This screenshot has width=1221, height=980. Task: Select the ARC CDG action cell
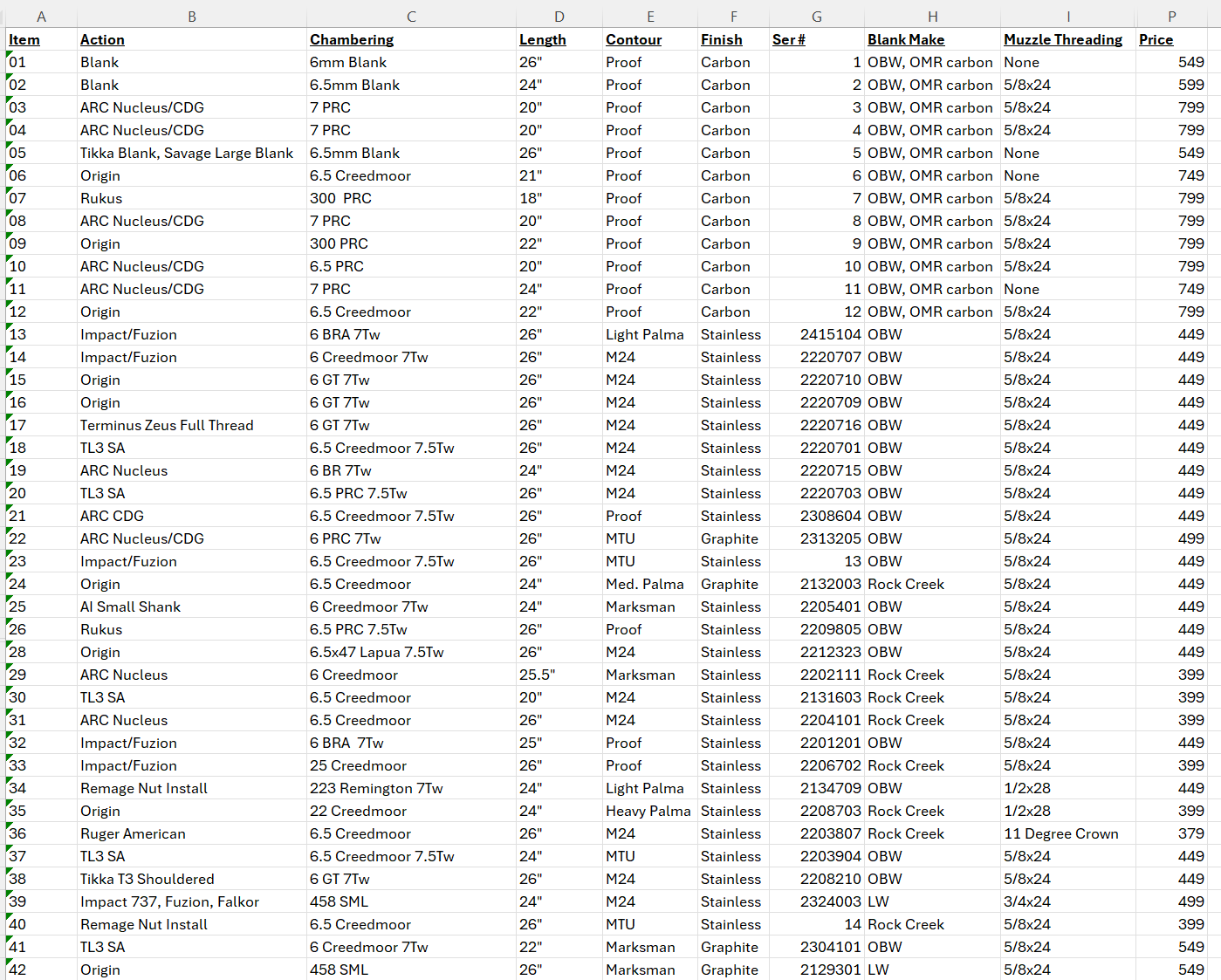[x=192, y=516]
